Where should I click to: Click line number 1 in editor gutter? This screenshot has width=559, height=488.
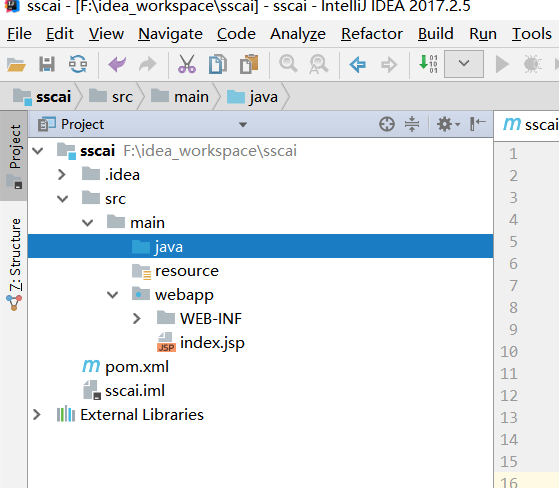click(513, 154)
